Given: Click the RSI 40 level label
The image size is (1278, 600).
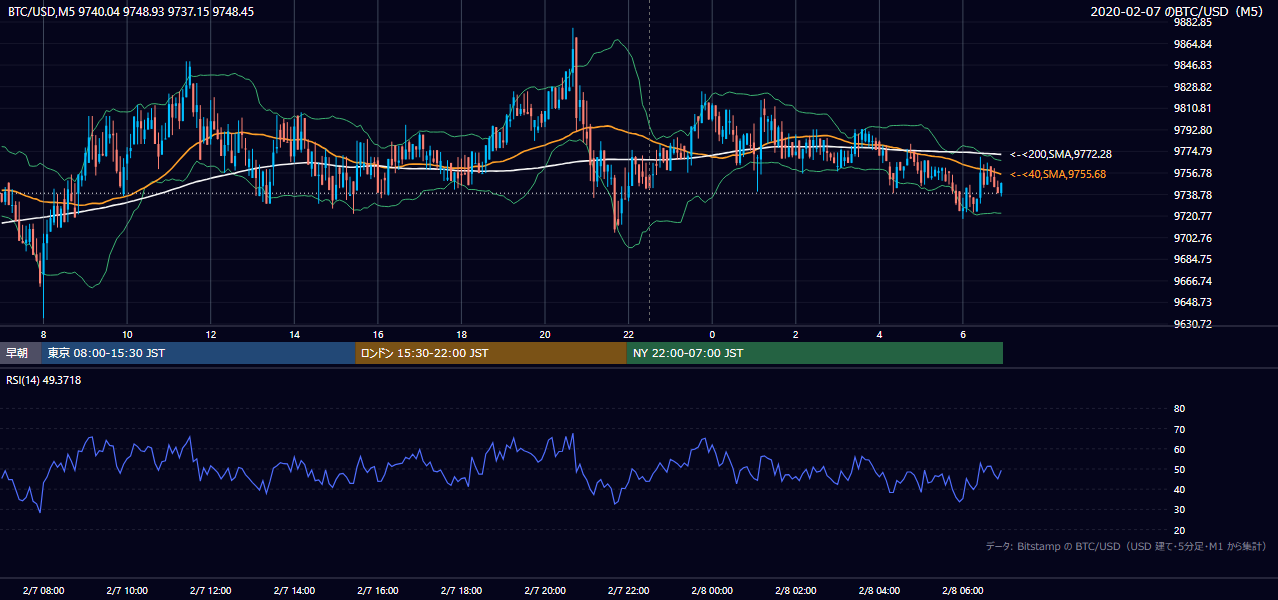Looking at the screenshot, I should click(1179, 489).
